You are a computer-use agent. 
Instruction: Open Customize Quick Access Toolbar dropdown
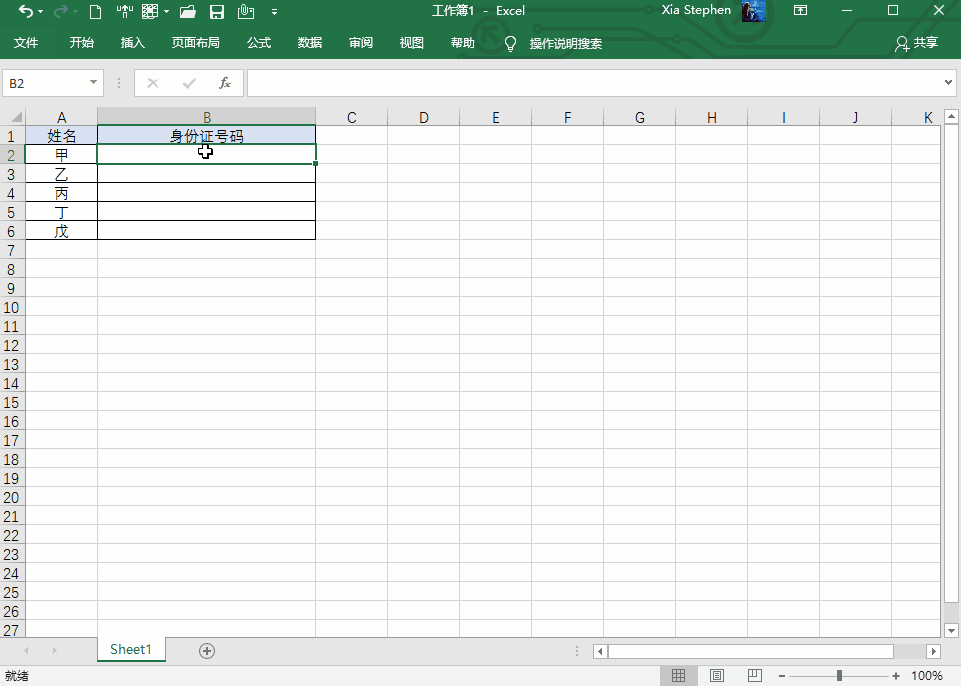(x=274, y=12)
